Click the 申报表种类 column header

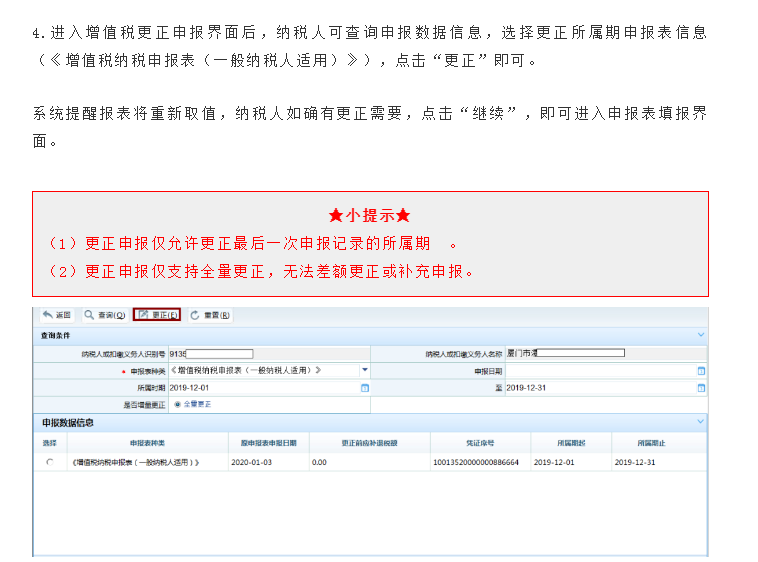tap(147, 443)
